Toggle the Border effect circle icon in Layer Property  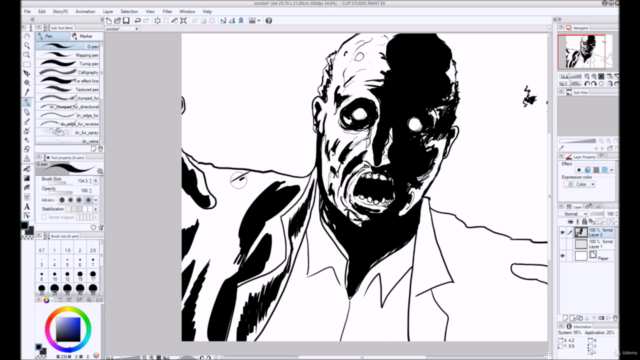coord(579,170)
